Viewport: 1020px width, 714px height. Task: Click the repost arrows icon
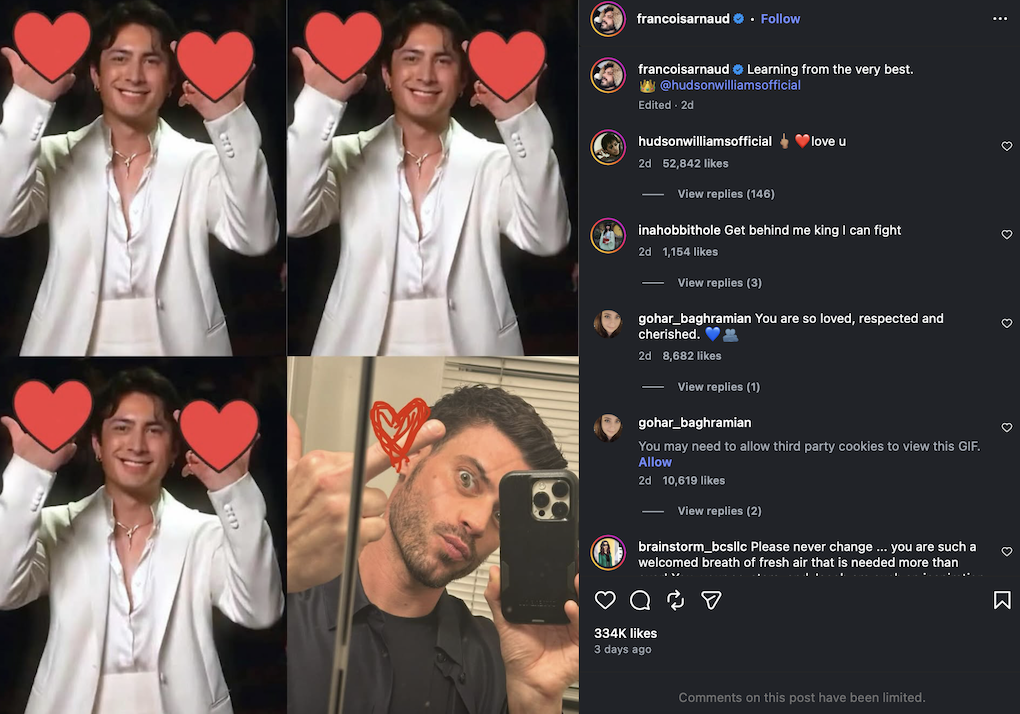(x=676, y=600)
